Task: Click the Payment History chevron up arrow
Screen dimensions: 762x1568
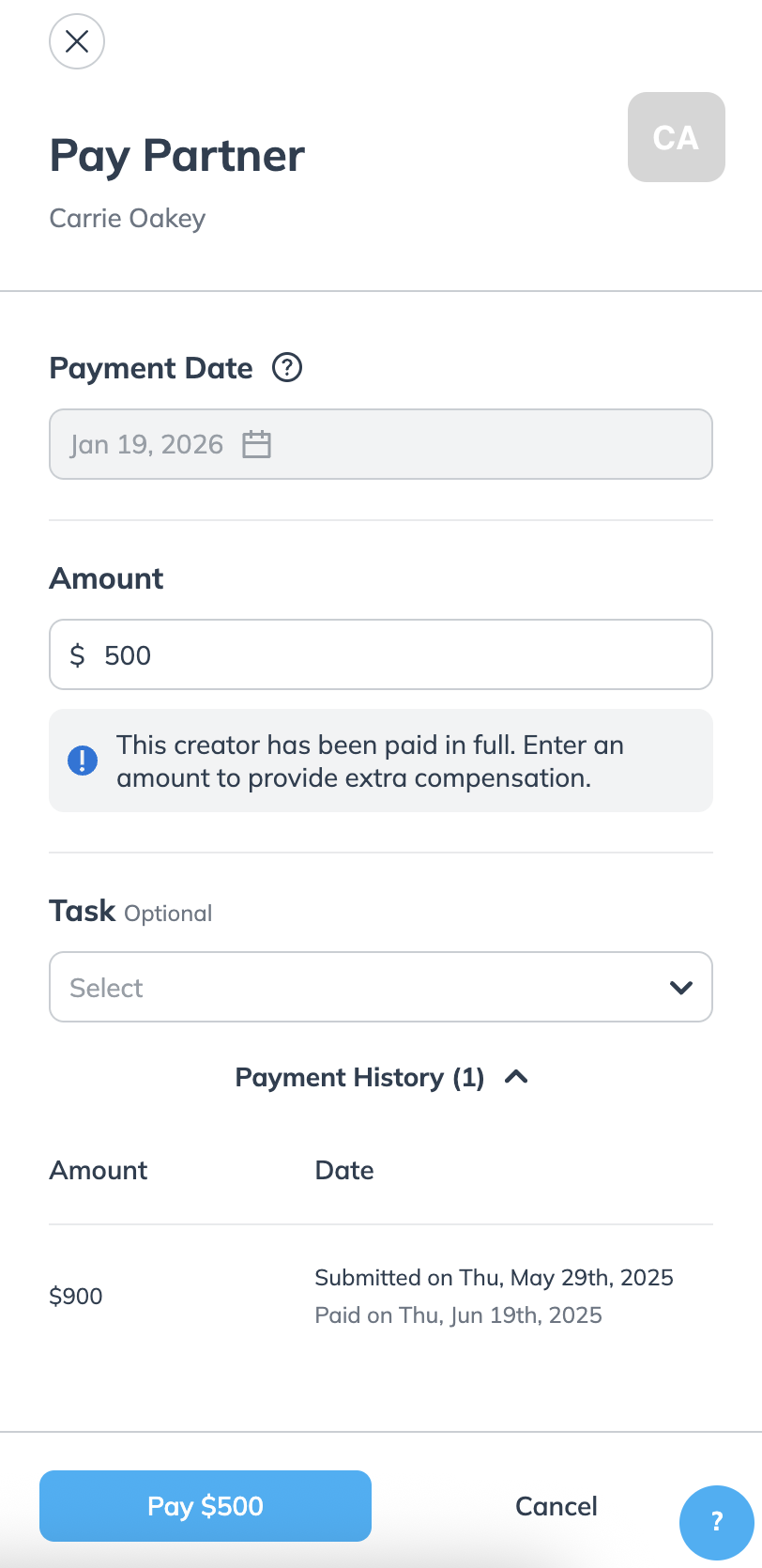Action: (x=516, y=1077)
